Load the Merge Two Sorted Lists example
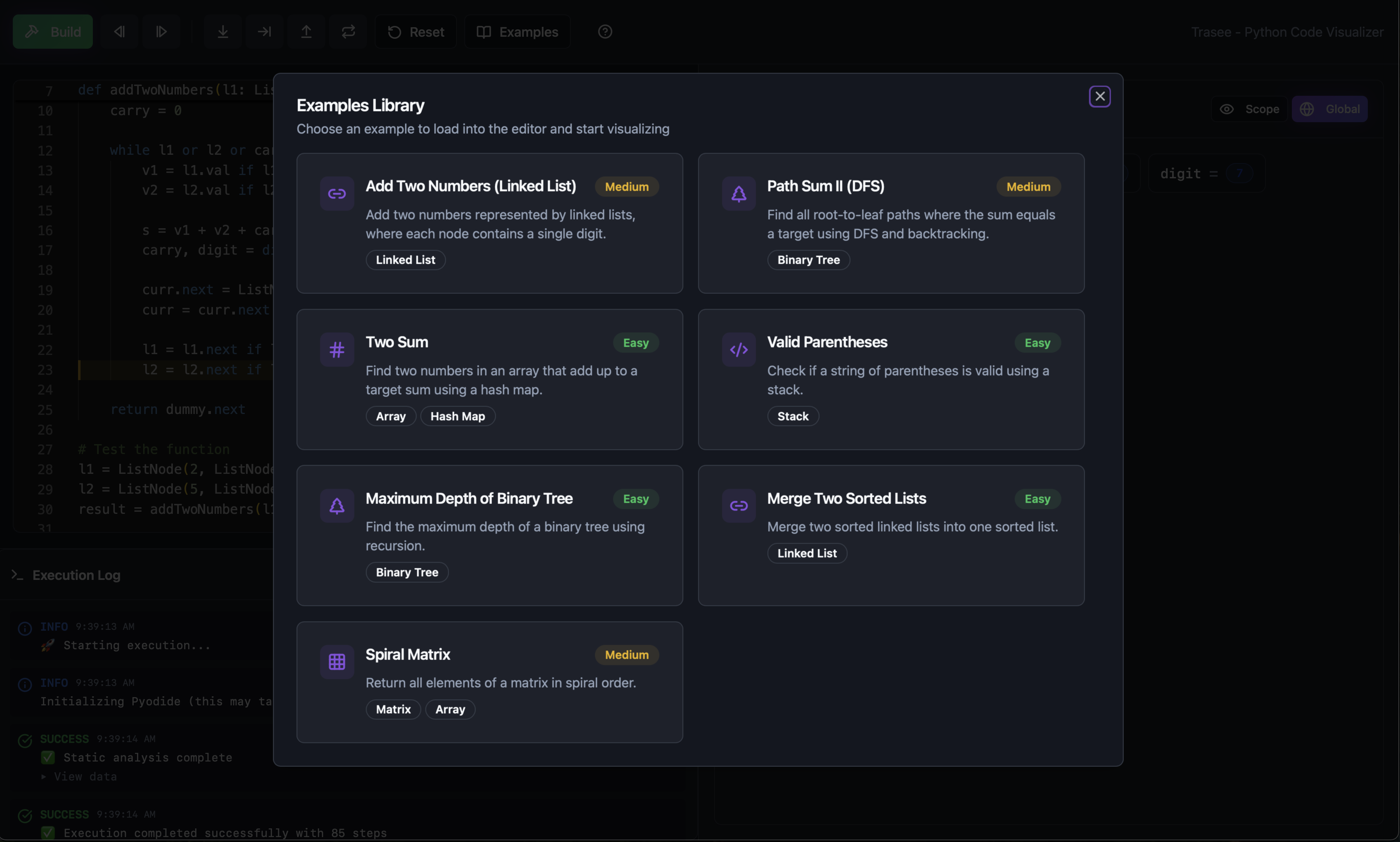The height and width of the screenshot is (842, 1400). [891, 535]
